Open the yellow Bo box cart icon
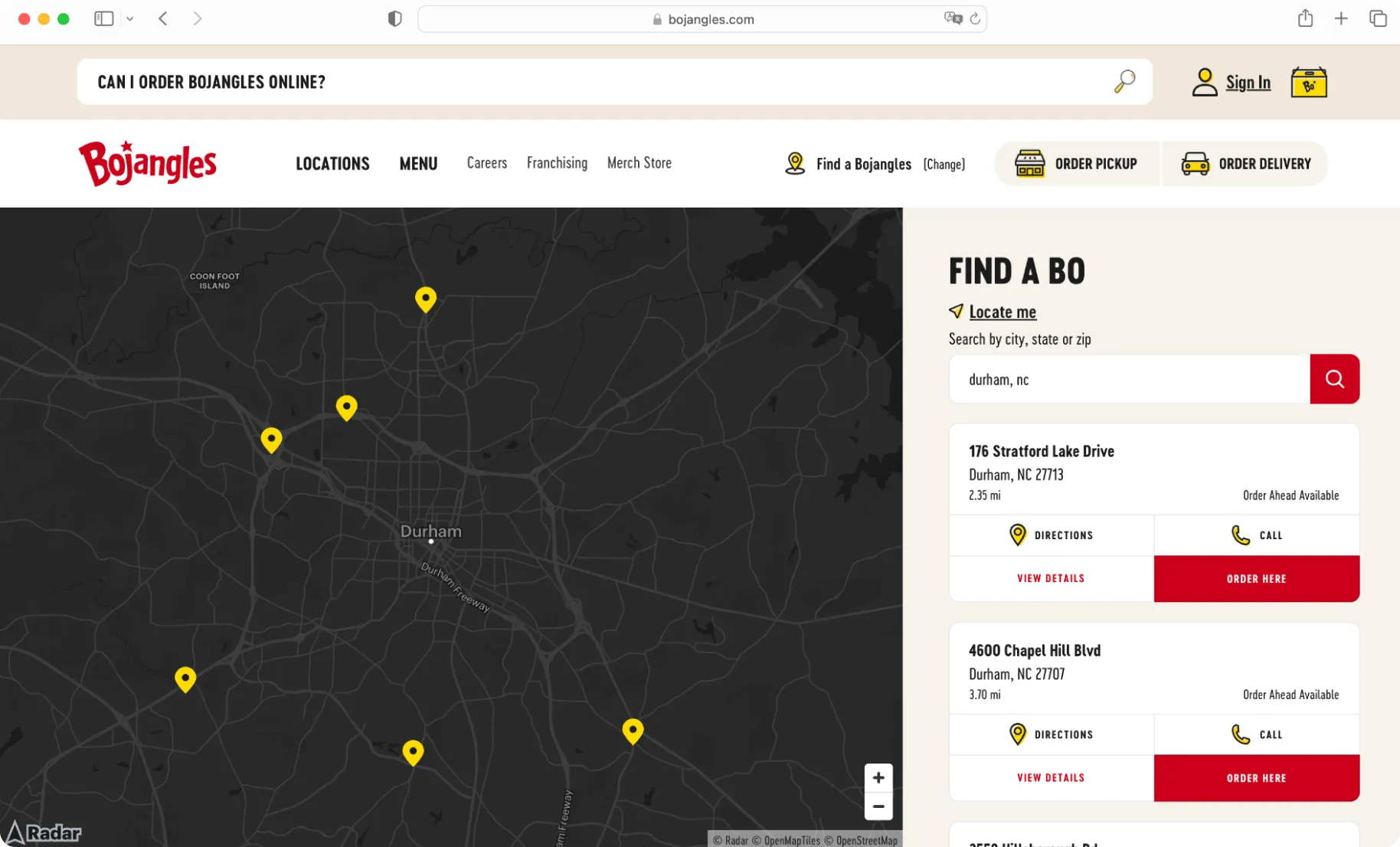 (x=1309, y=82)
